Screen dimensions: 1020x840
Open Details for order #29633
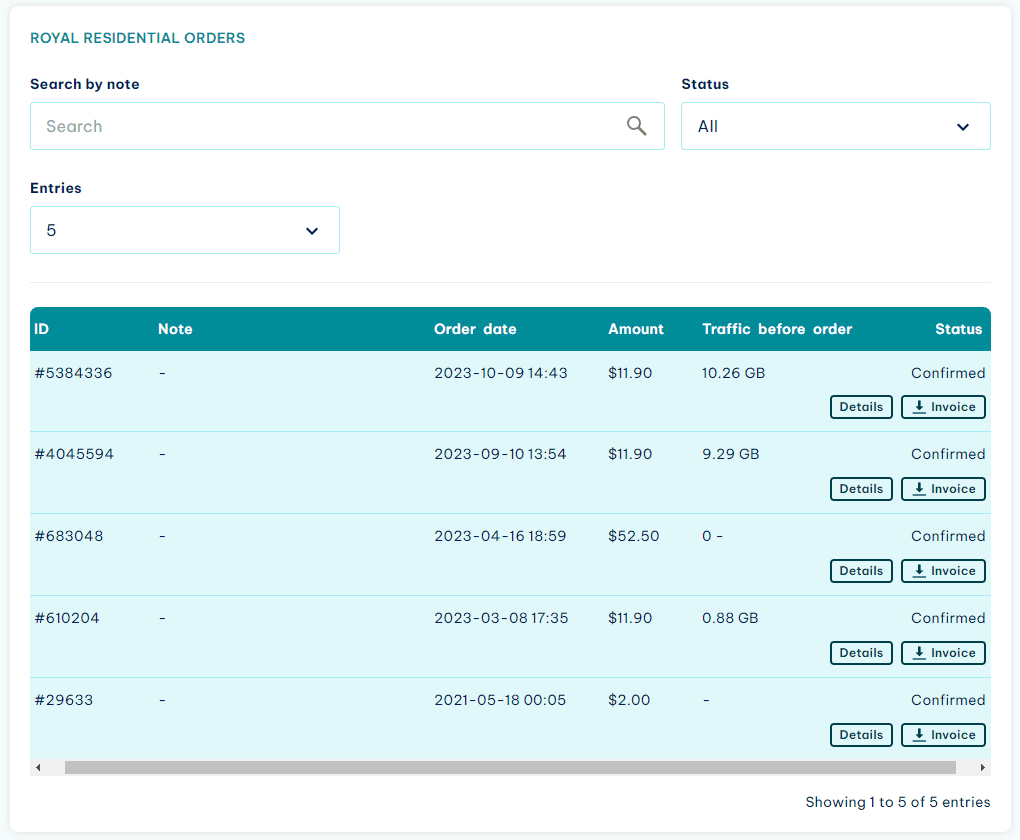point(861,735)
